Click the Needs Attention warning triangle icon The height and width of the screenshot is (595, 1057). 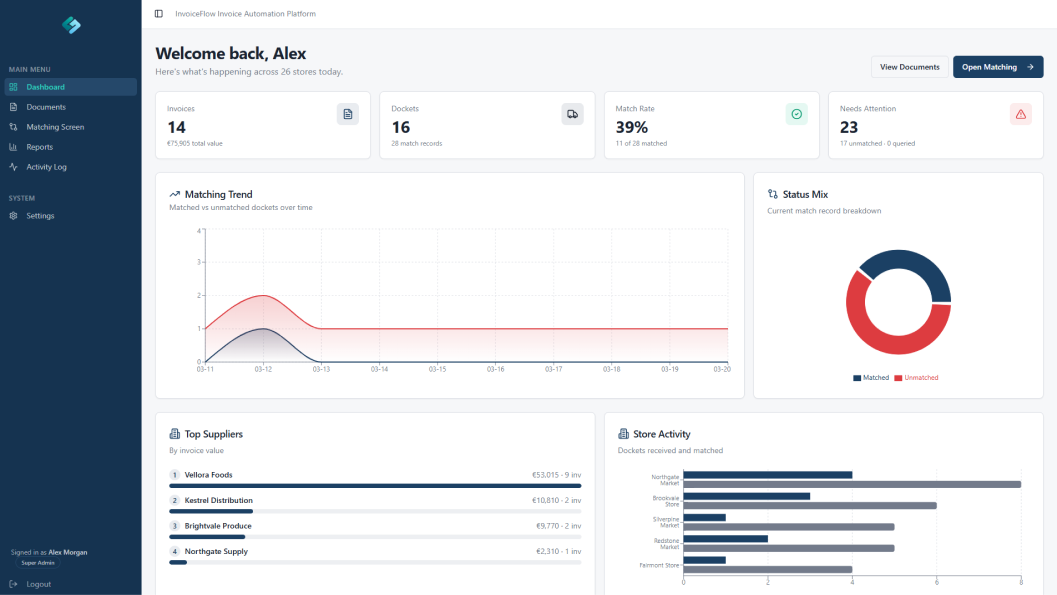[1021, 114]
